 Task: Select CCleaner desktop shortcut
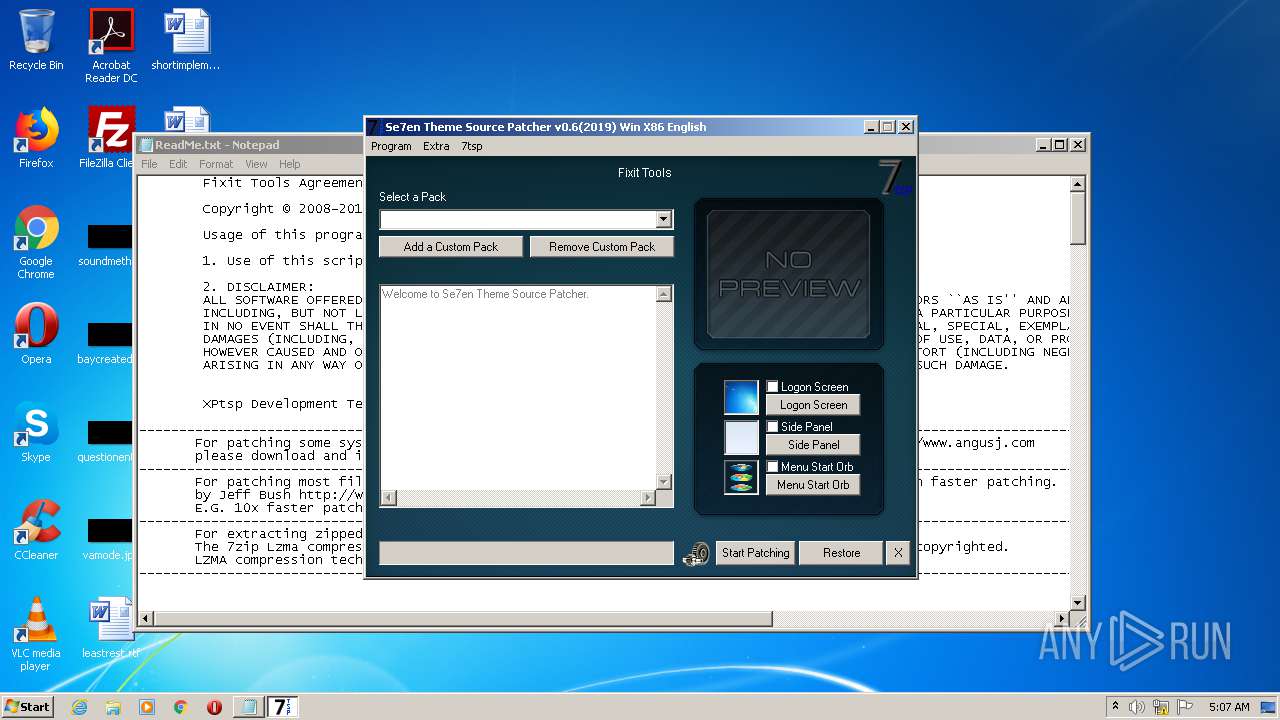pyautogui.click(x=36, y=531)
